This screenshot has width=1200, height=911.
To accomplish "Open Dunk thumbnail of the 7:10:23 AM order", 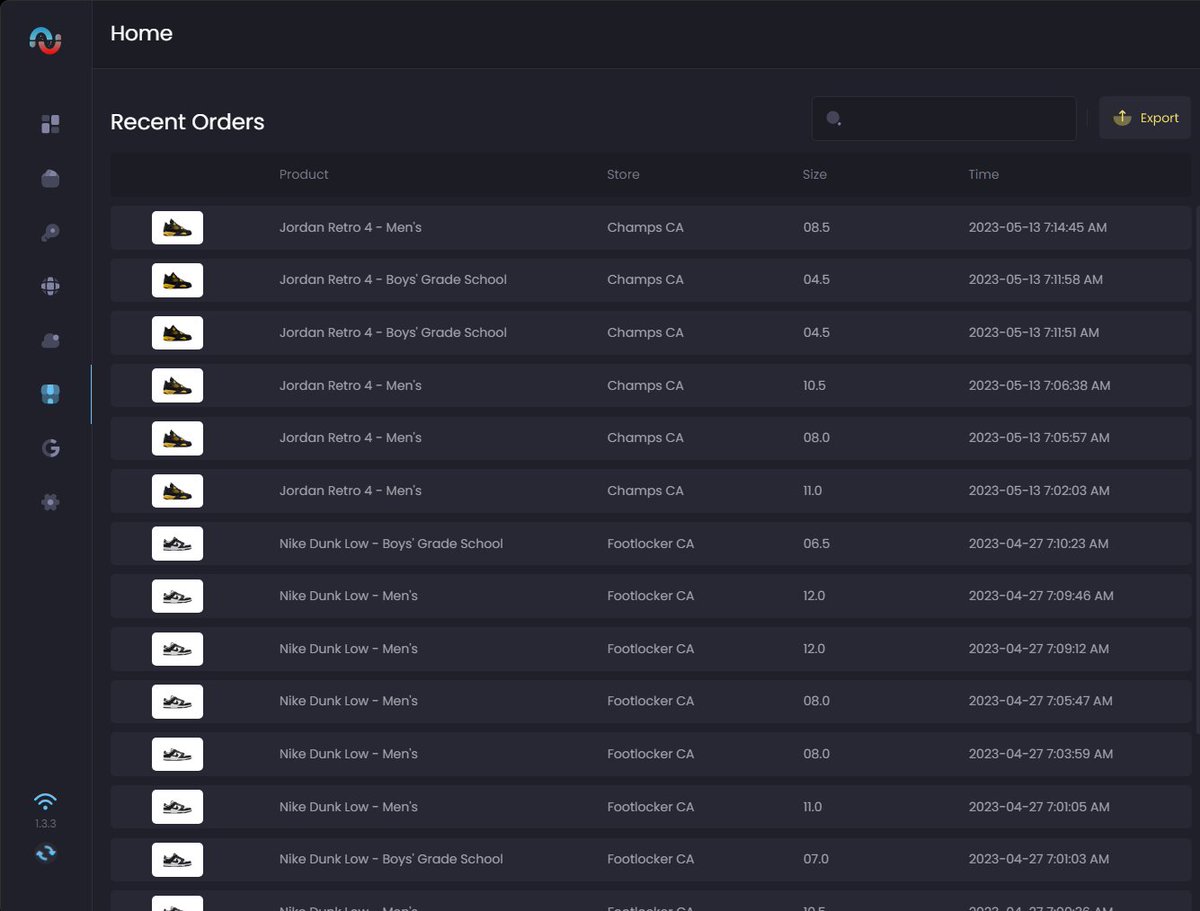I will [x=177, y=543].
